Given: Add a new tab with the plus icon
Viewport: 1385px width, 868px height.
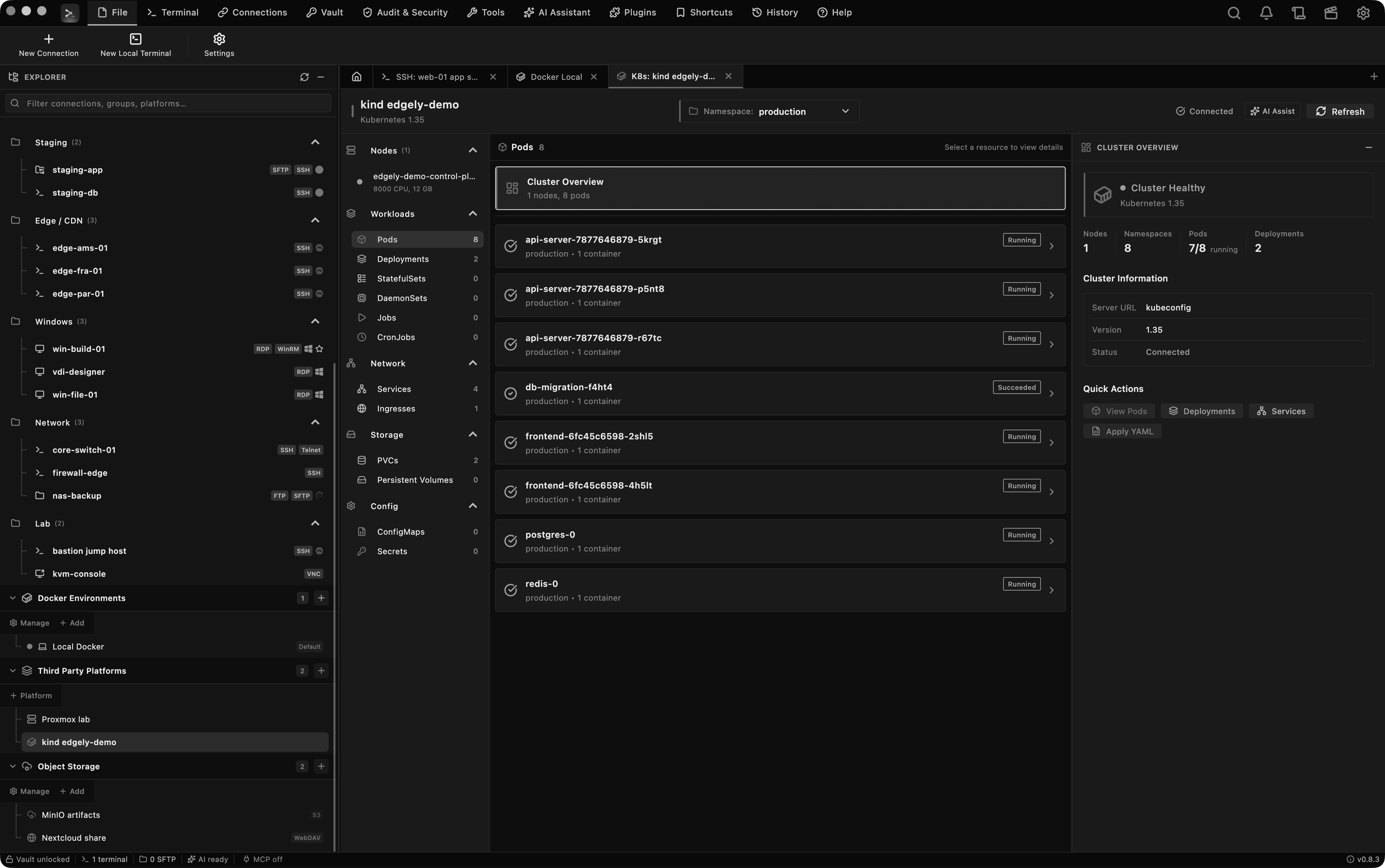Looking at the screenshot, I should pos(1374,76).
